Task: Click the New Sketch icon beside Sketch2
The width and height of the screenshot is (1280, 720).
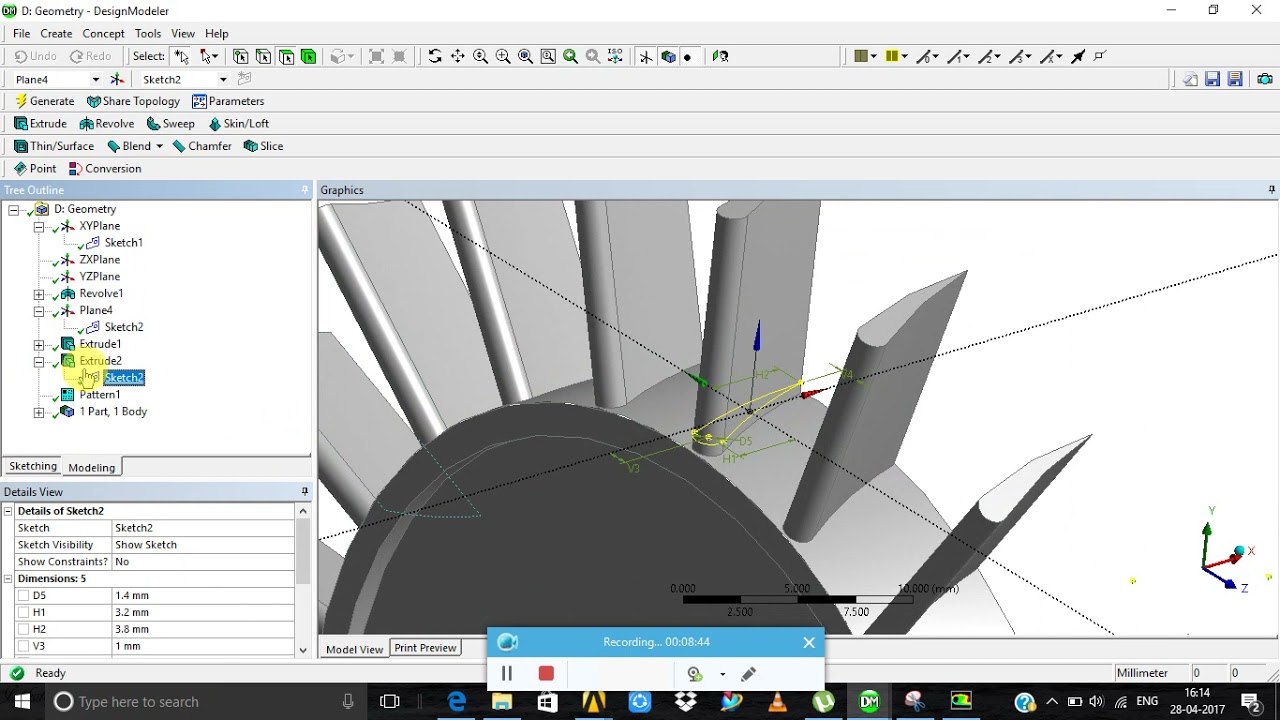Action: tap(244, 79)
